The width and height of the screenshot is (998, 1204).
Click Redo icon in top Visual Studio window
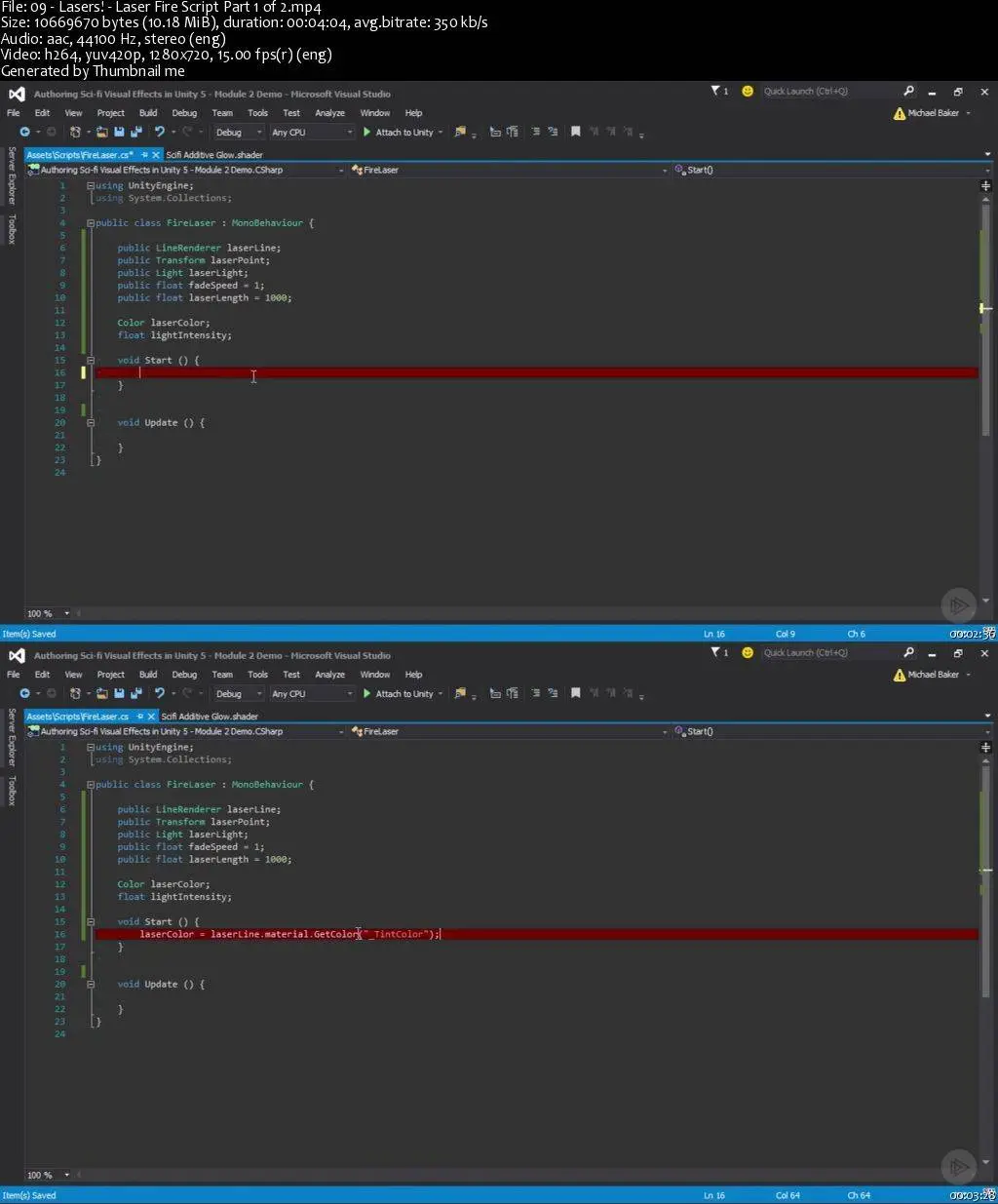(187, 132)
